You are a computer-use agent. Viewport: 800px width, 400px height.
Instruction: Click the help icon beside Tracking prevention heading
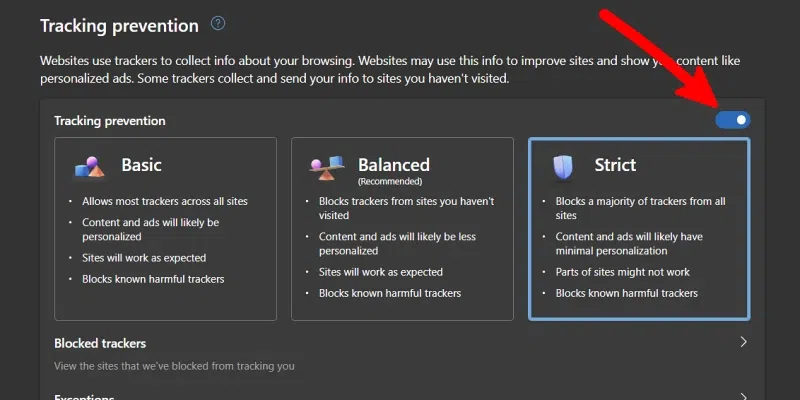[218, 23]
